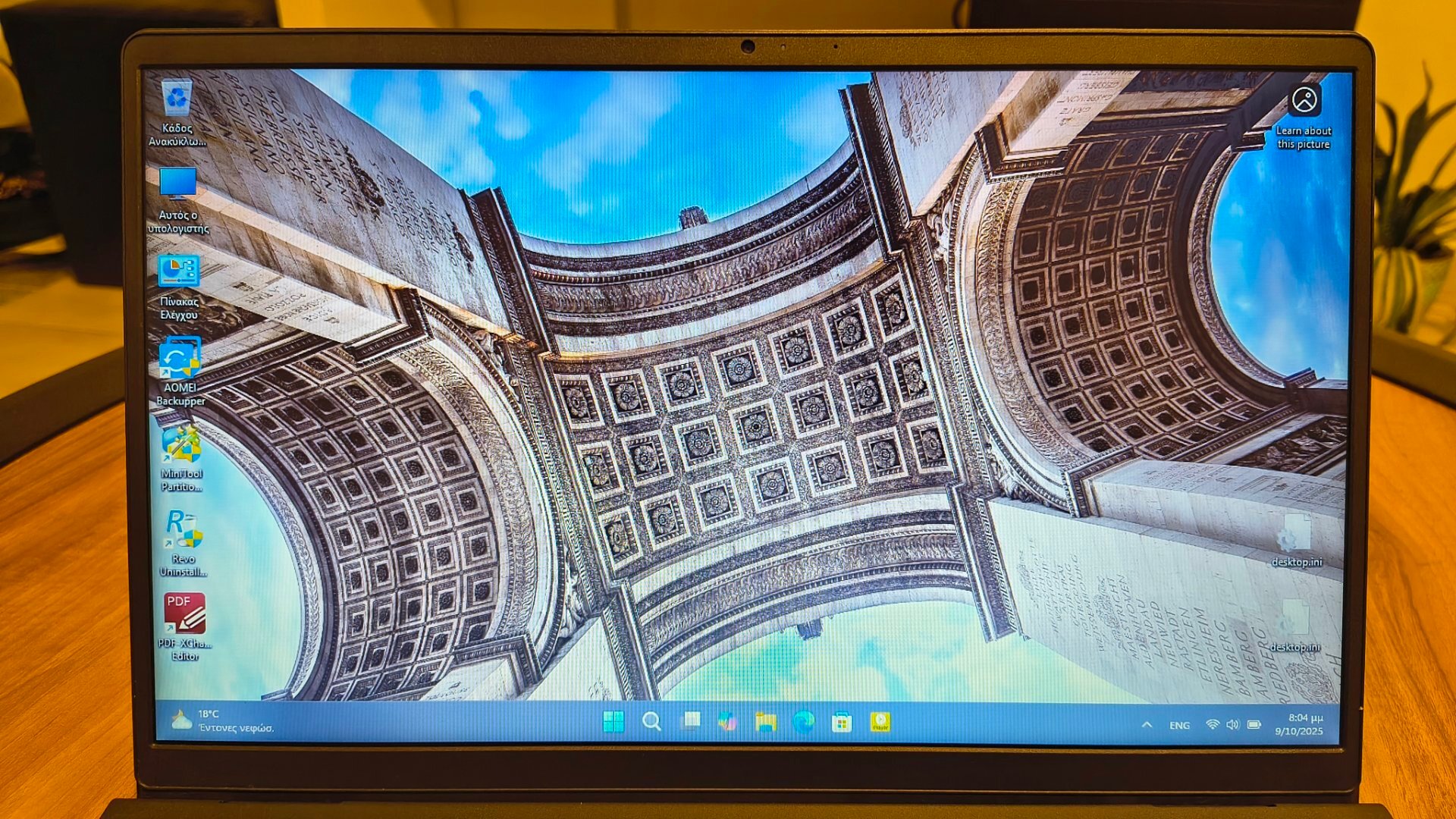Open the Recycle Bin desktop icon
Screen dimensions: 1456x819
(x=177, y=99)
